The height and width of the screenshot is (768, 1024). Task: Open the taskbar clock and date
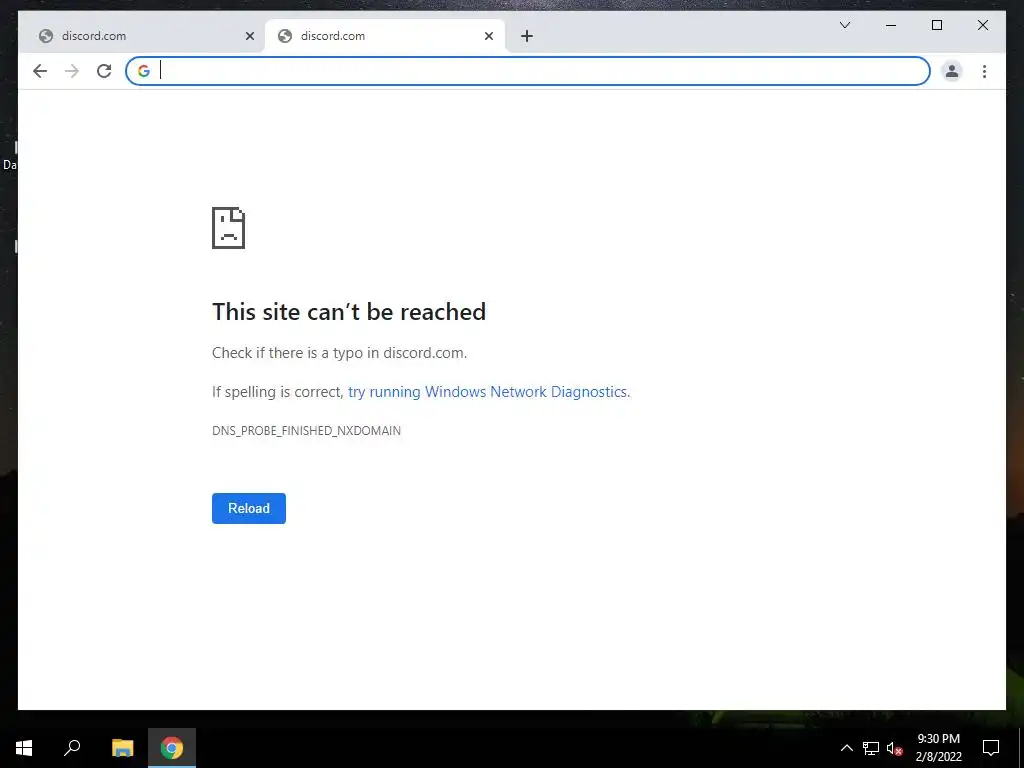point(938,748)
